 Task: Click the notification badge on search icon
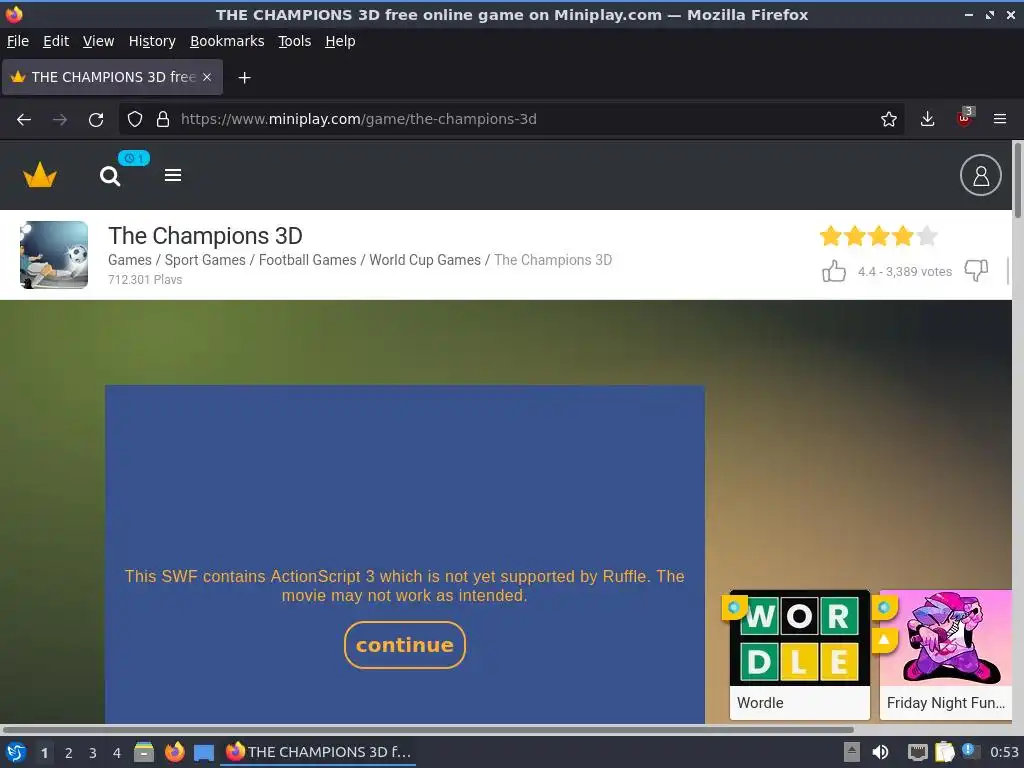[x=134, y=158]
